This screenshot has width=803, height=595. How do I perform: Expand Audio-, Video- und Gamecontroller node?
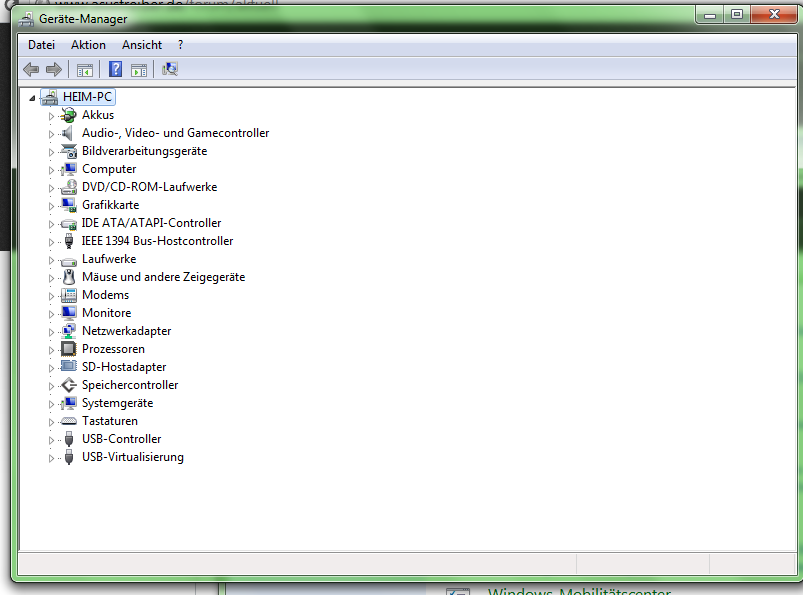(x=51, y=134)
